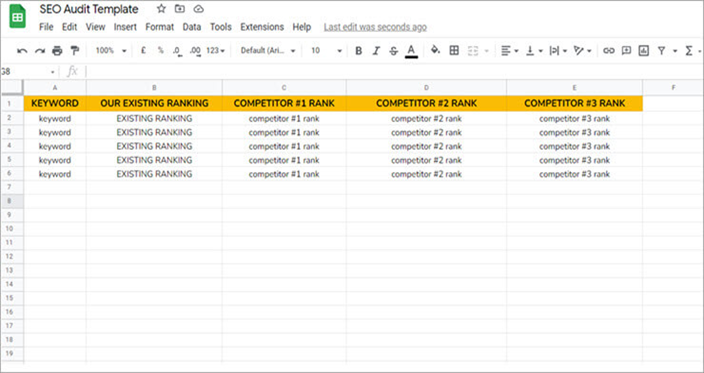
Task: Open the name box dropdown arrow
Action: coord(53,72)
